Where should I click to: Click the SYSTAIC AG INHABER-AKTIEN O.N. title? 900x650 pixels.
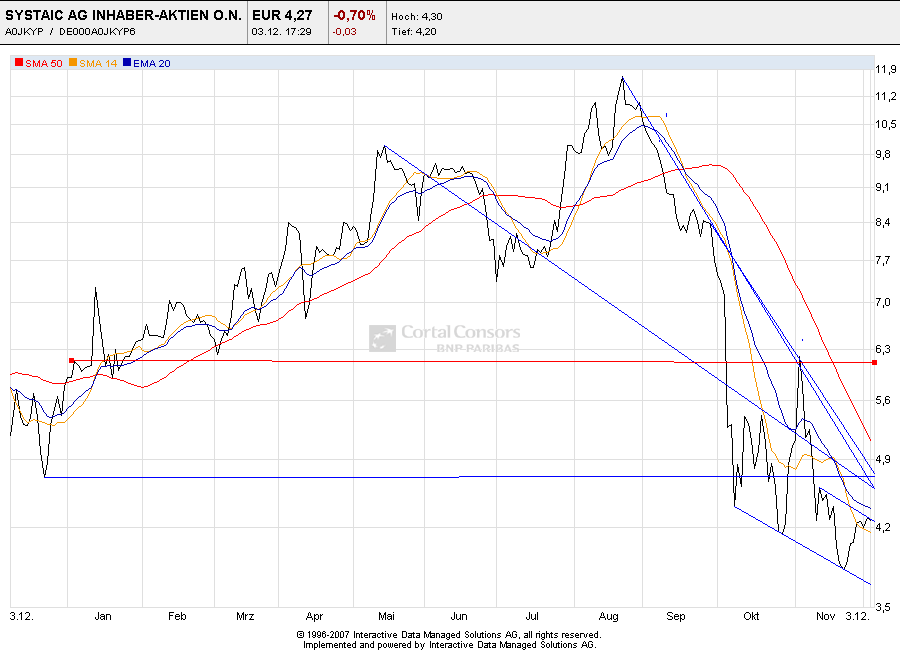click(123, 16)
